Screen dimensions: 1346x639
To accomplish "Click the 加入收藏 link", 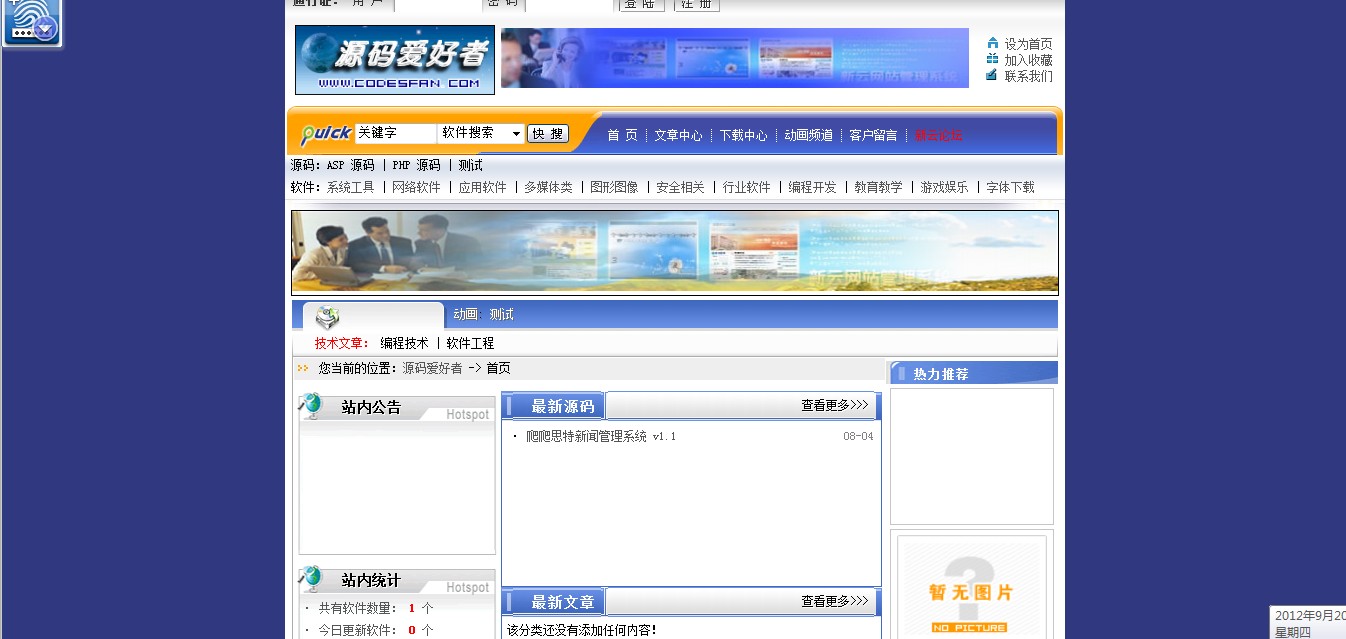I will pyautogui.click(x=1029, y=60).
